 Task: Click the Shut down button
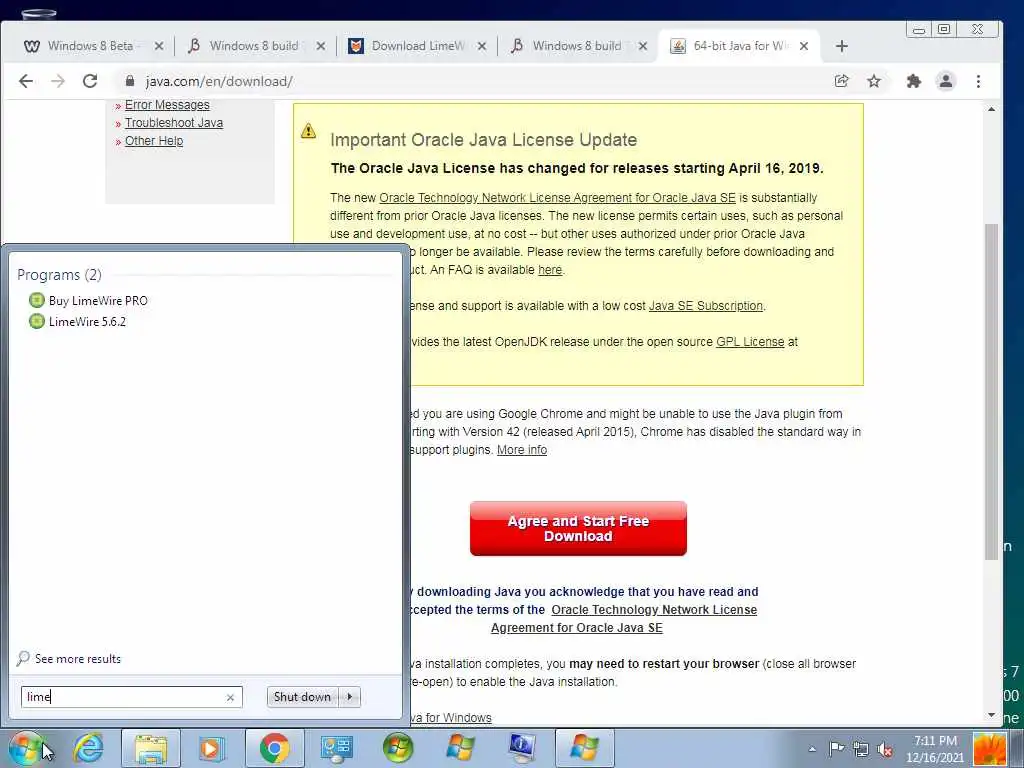point(302,697)
